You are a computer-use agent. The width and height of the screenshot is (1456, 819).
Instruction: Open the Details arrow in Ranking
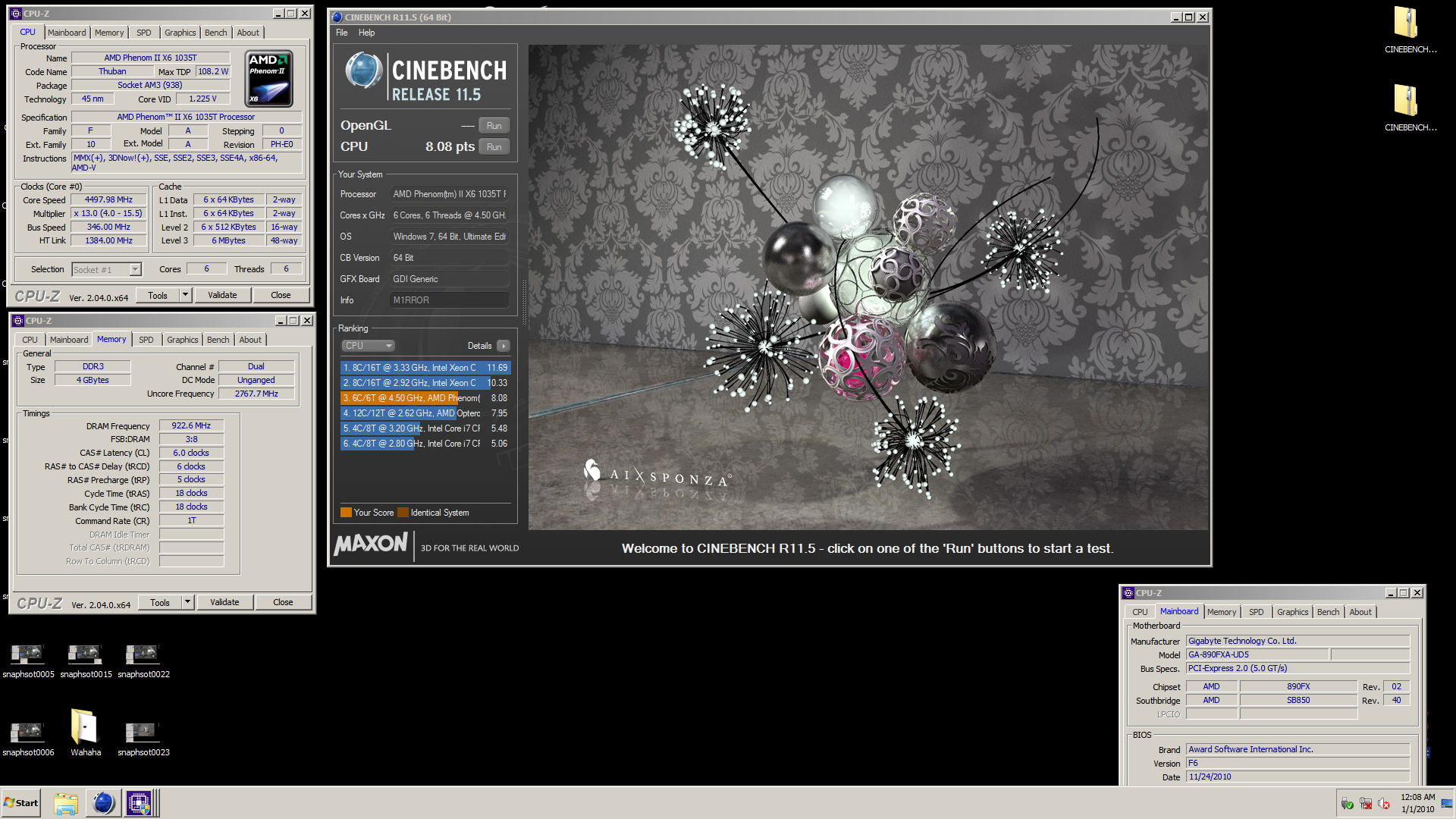pos(503,346)
